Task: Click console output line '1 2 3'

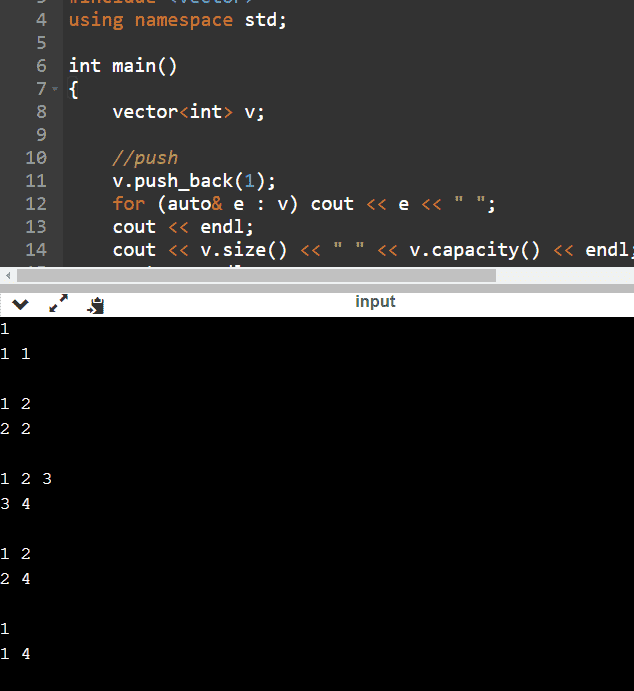Action: pos(26,479)
